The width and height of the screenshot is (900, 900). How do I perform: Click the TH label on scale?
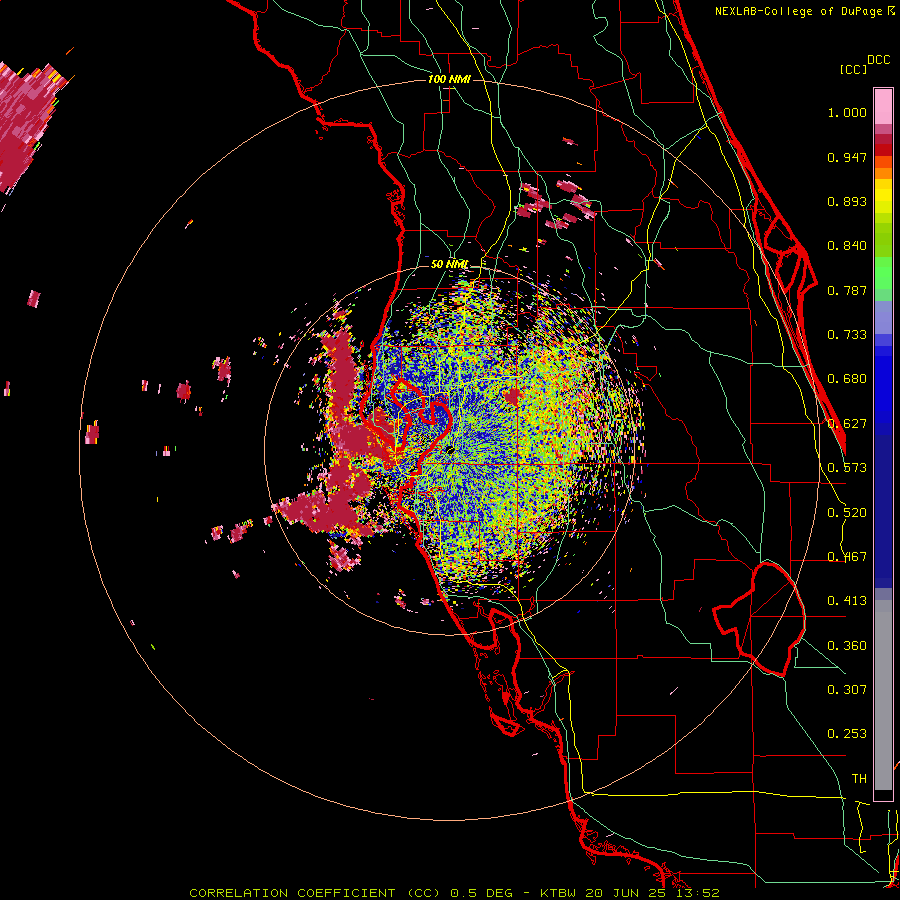(859, 779)
